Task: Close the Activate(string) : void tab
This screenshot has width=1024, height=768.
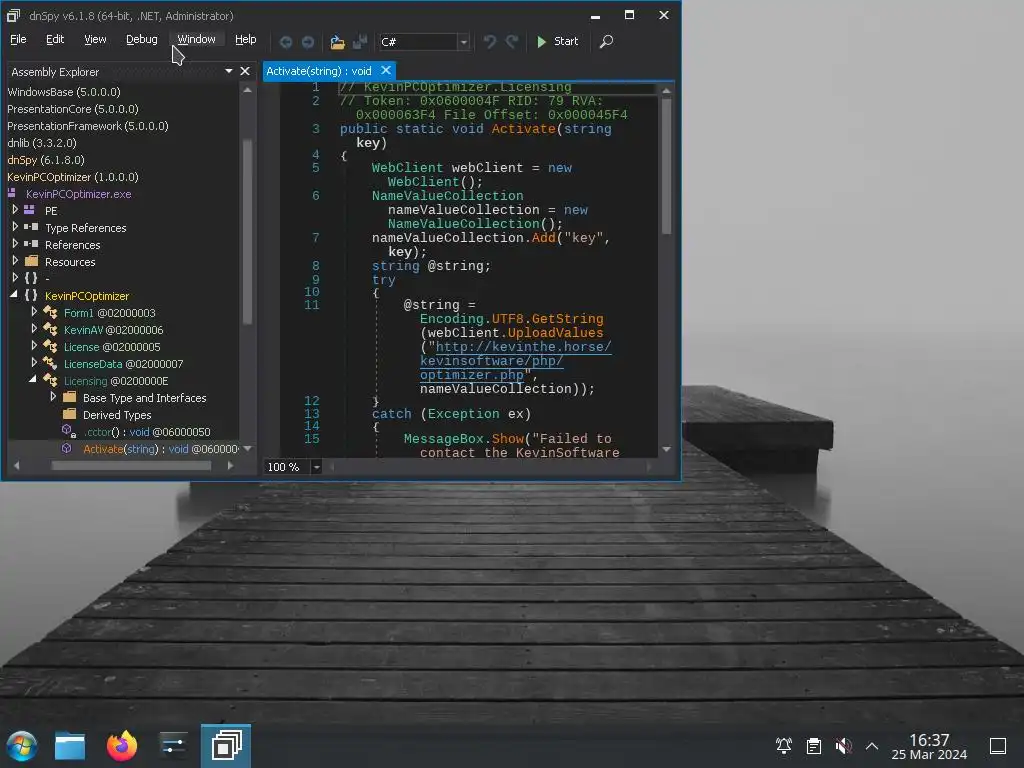Action: click(x=386, y=71)
